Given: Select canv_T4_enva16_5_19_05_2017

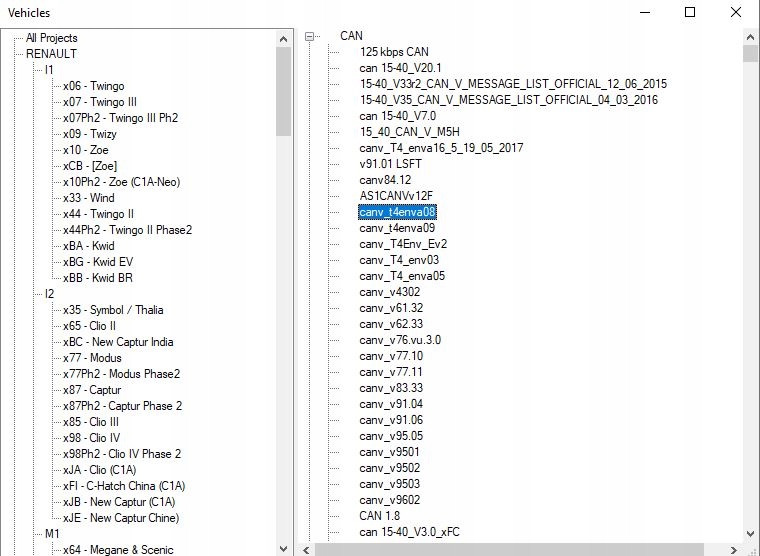Looking at the screenshot, I should click(x=441, y=148).
